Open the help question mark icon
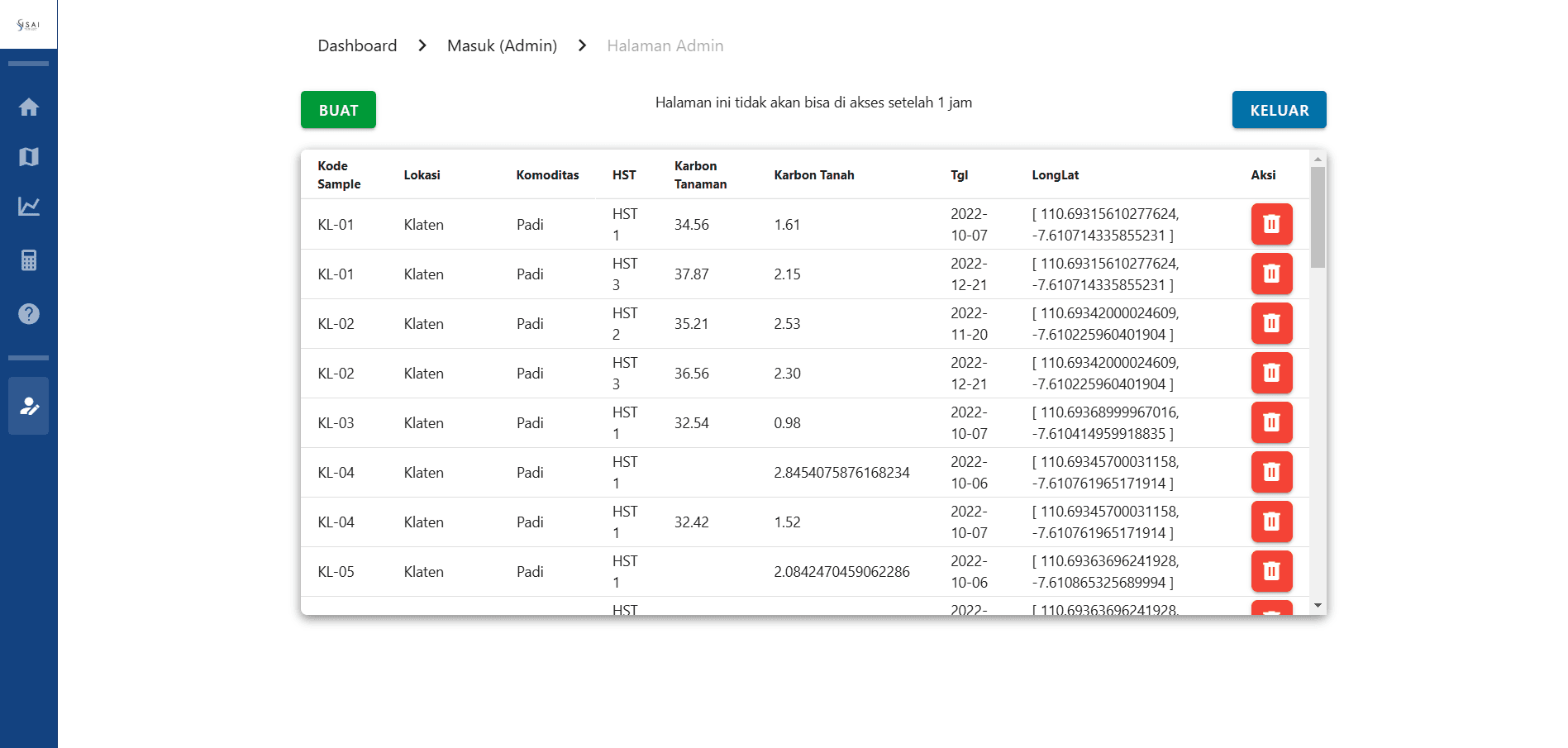 pyautogui.click(x=29, y=314)
